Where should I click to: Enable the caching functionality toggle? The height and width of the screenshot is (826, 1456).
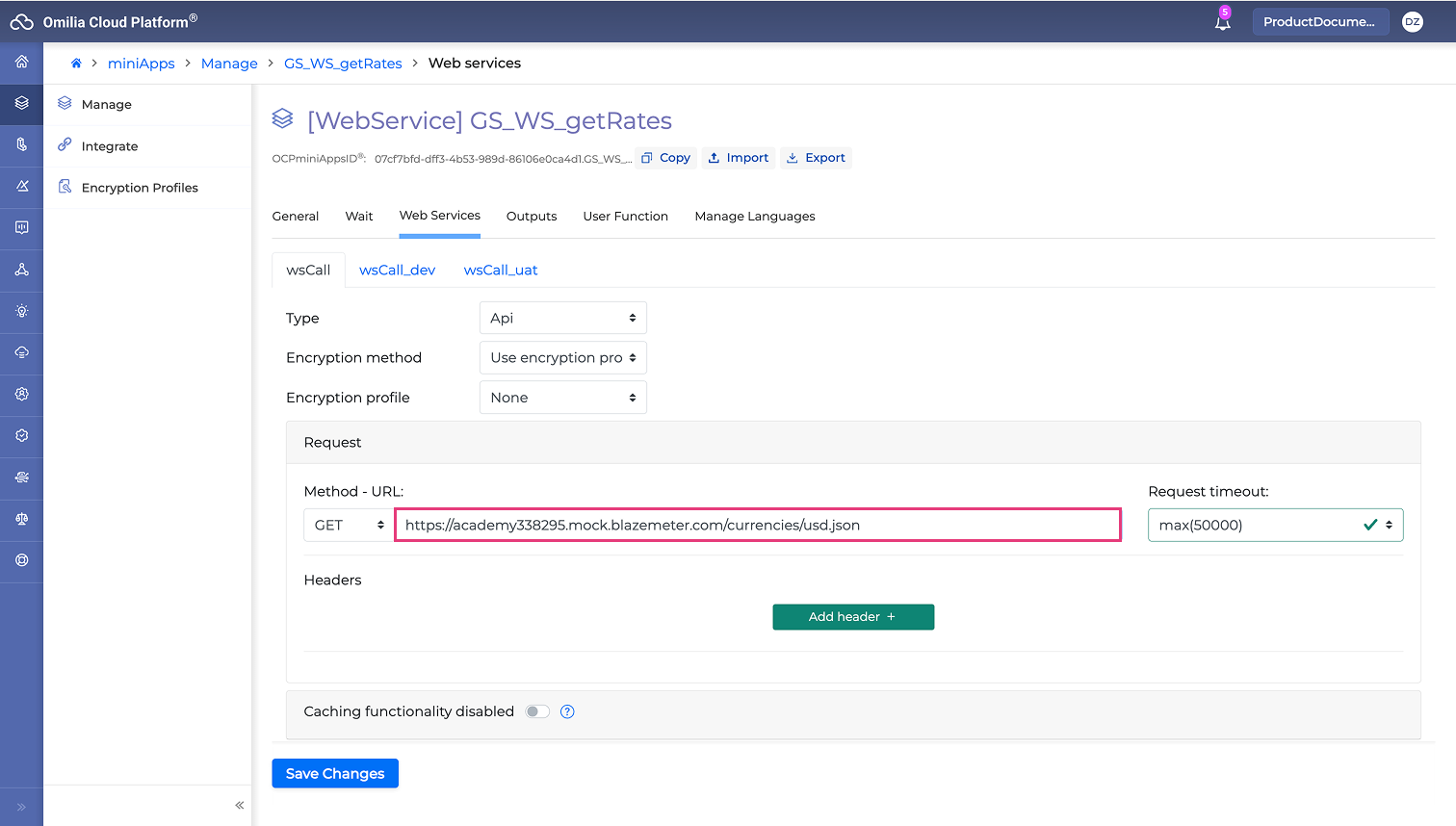537,711
